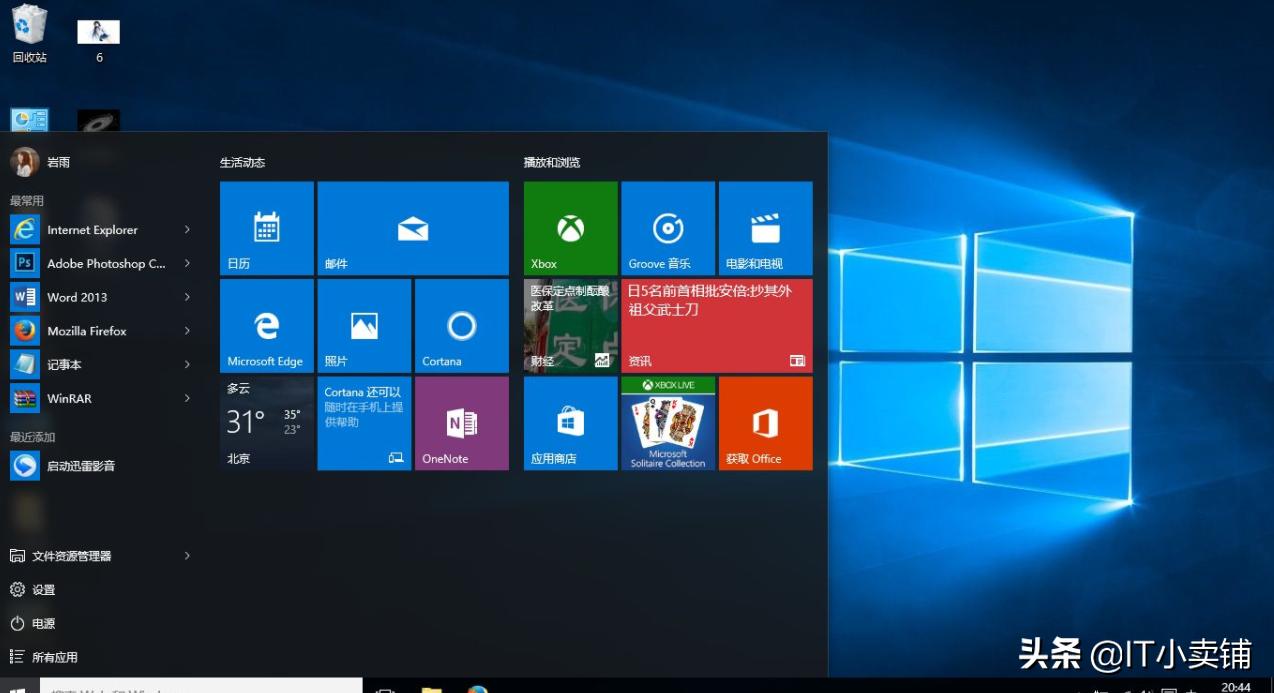The width and height of the screenshot is (1274, 693).
Task: Expand the Internet Explorer submenu arrow
Action: point(188,229)
